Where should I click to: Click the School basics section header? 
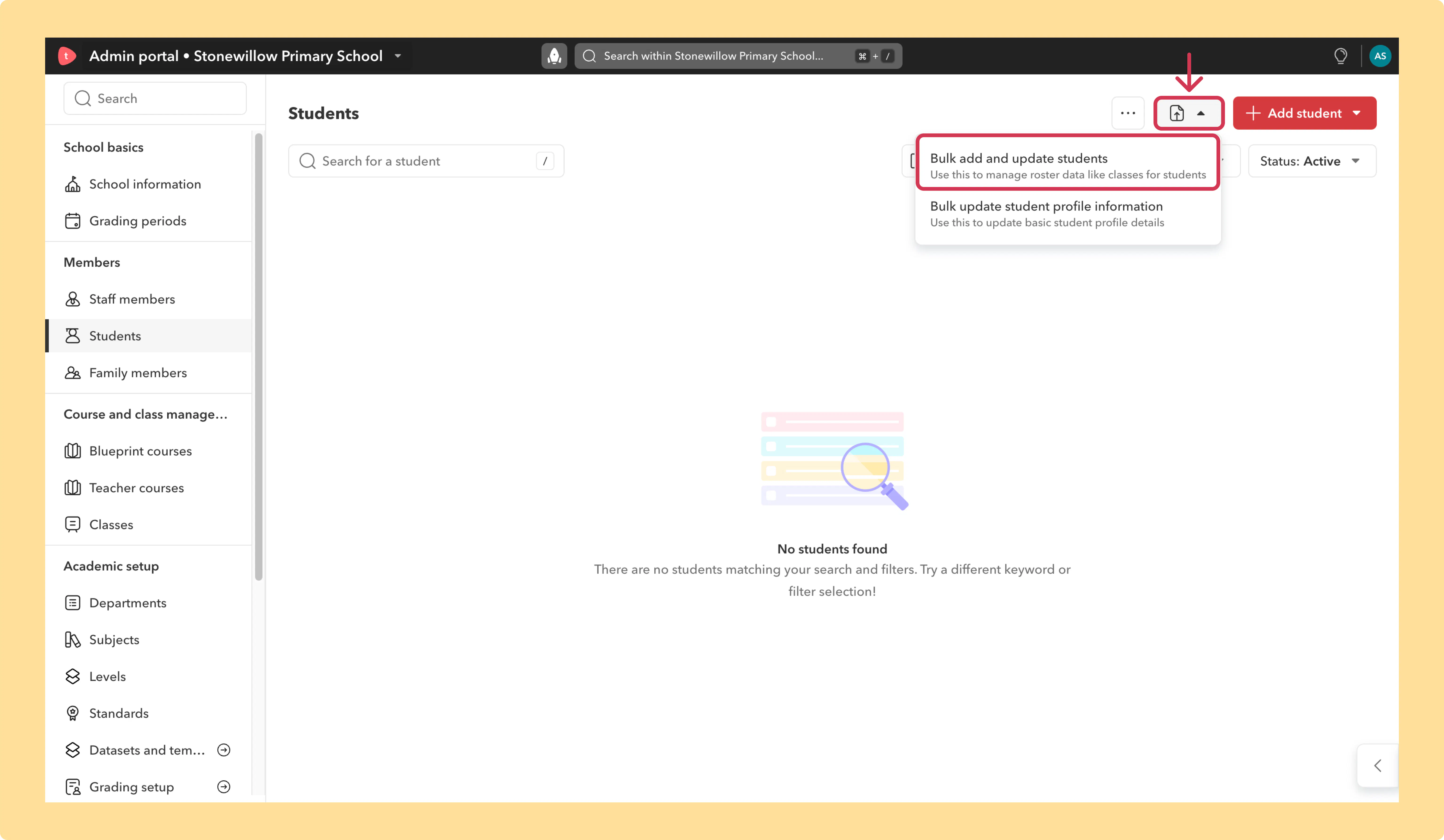point(103,147)
